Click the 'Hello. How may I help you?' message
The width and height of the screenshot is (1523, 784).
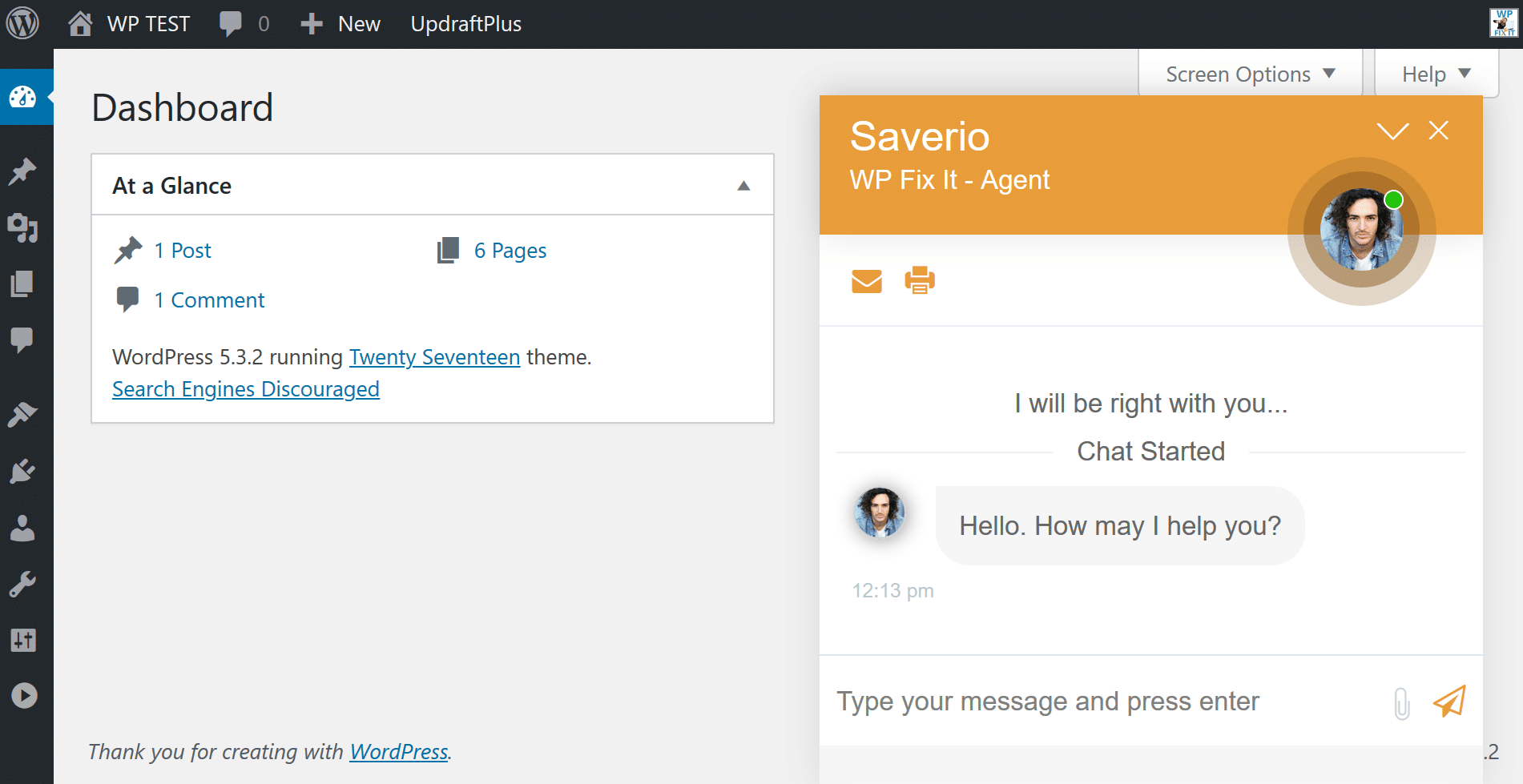point(1120,526)
